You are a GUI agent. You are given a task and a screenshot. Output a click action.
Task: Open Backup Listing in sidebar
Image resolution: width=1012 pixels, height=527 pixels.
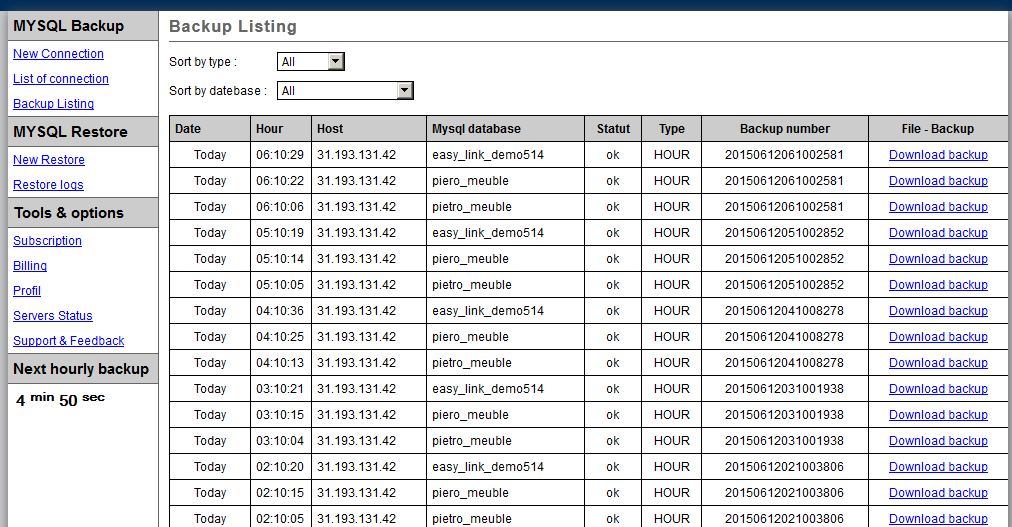click(x=53, y=104)
